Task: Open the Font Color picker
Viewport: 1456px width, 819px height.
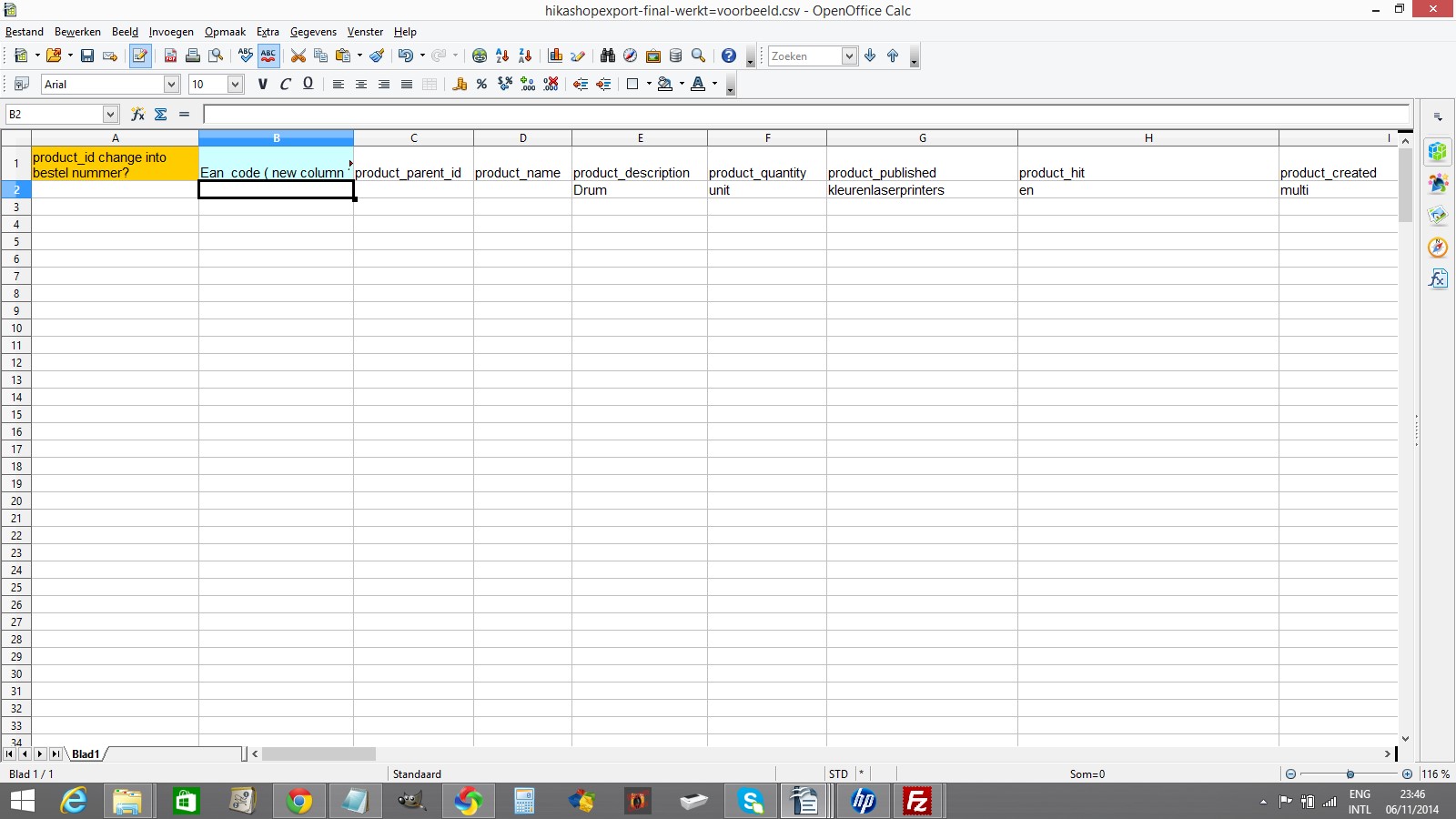Action: point(698,84)
